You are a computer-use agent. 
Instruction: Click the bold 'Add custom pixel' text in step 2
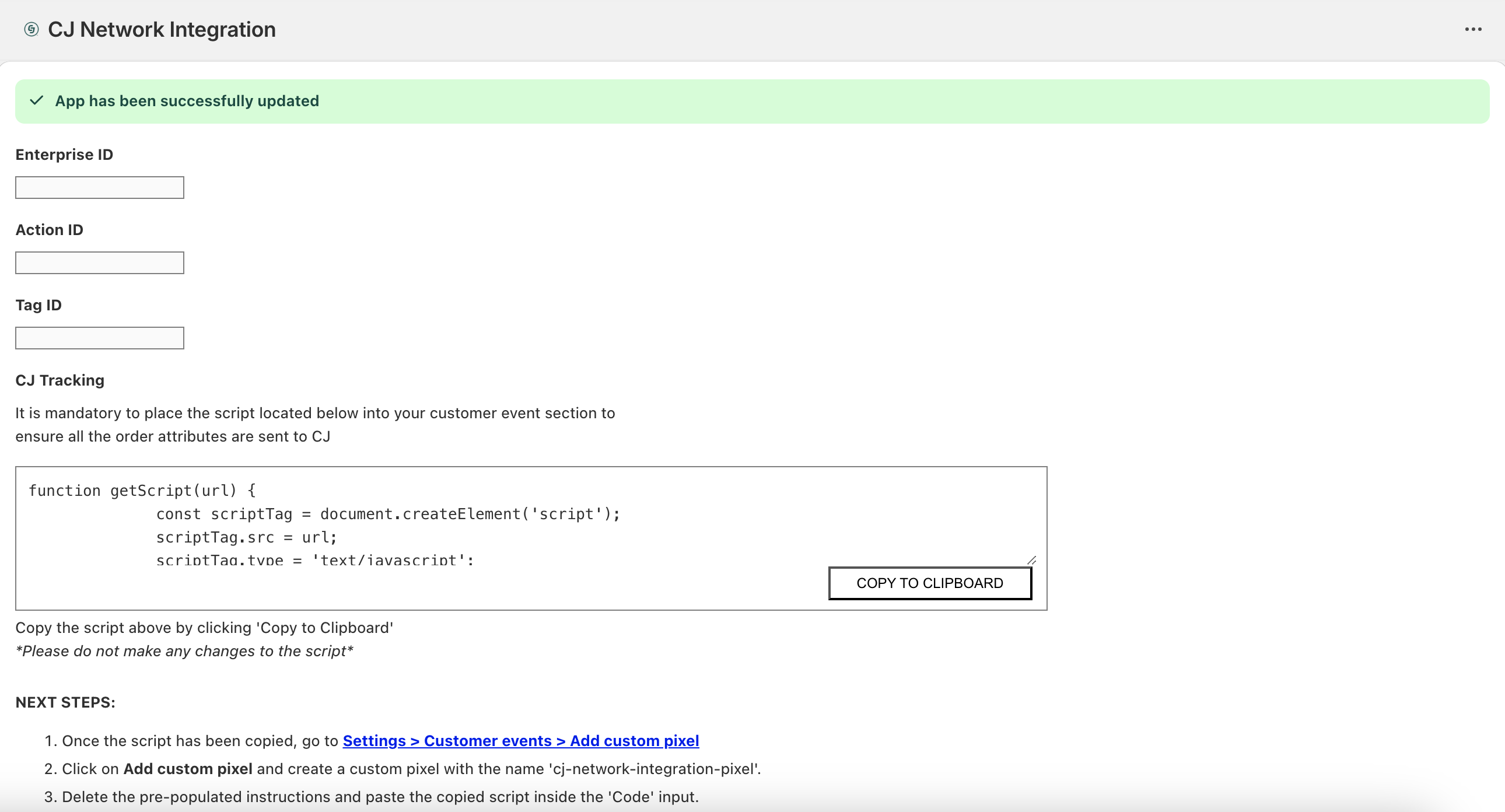[188, 769]
